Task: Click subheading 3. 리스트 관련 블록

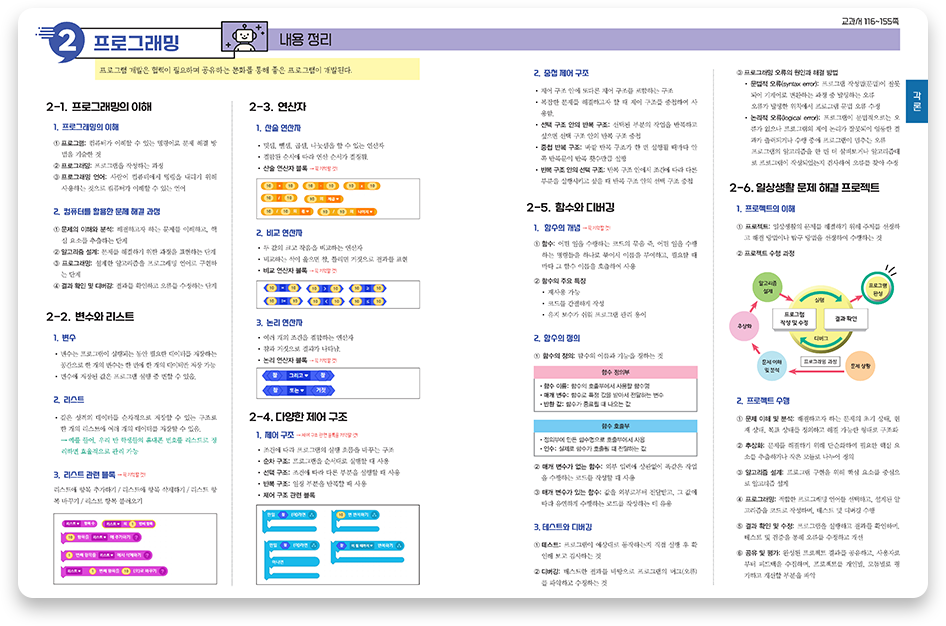Action: point(84,475)
